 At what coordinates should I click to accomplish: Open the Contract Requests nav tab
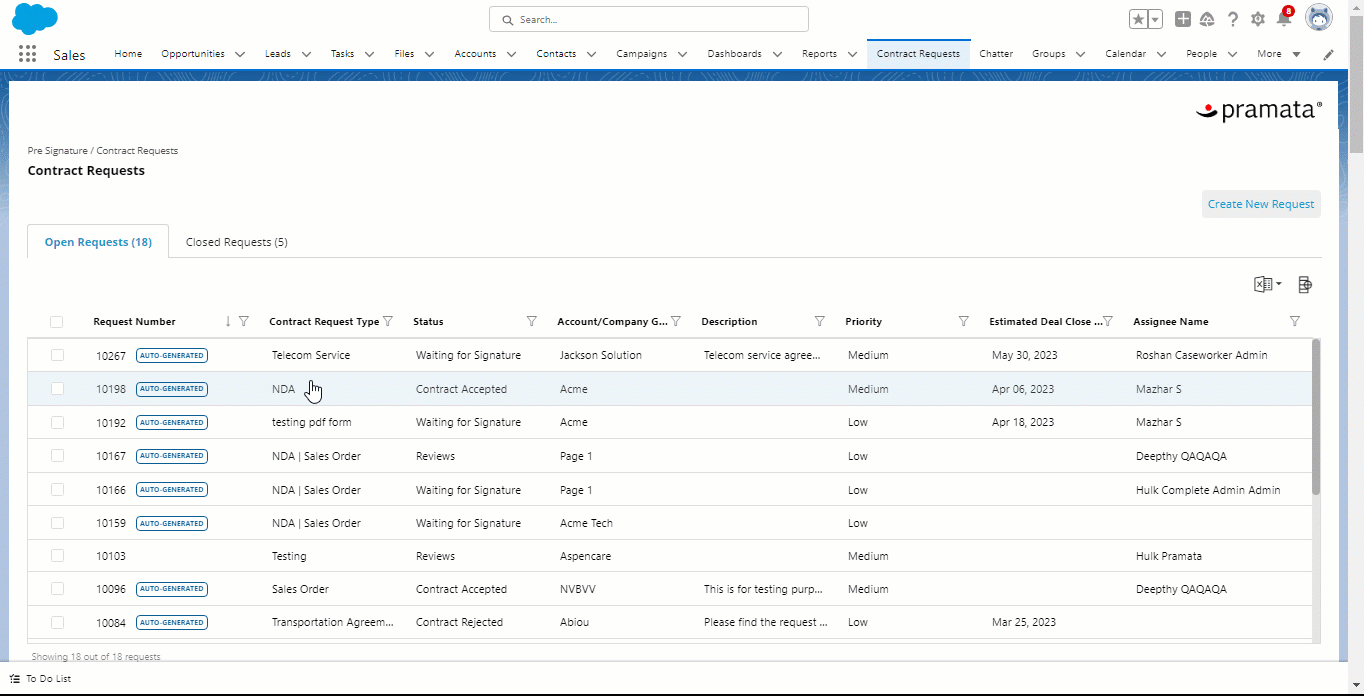click(x=918, y=54)
